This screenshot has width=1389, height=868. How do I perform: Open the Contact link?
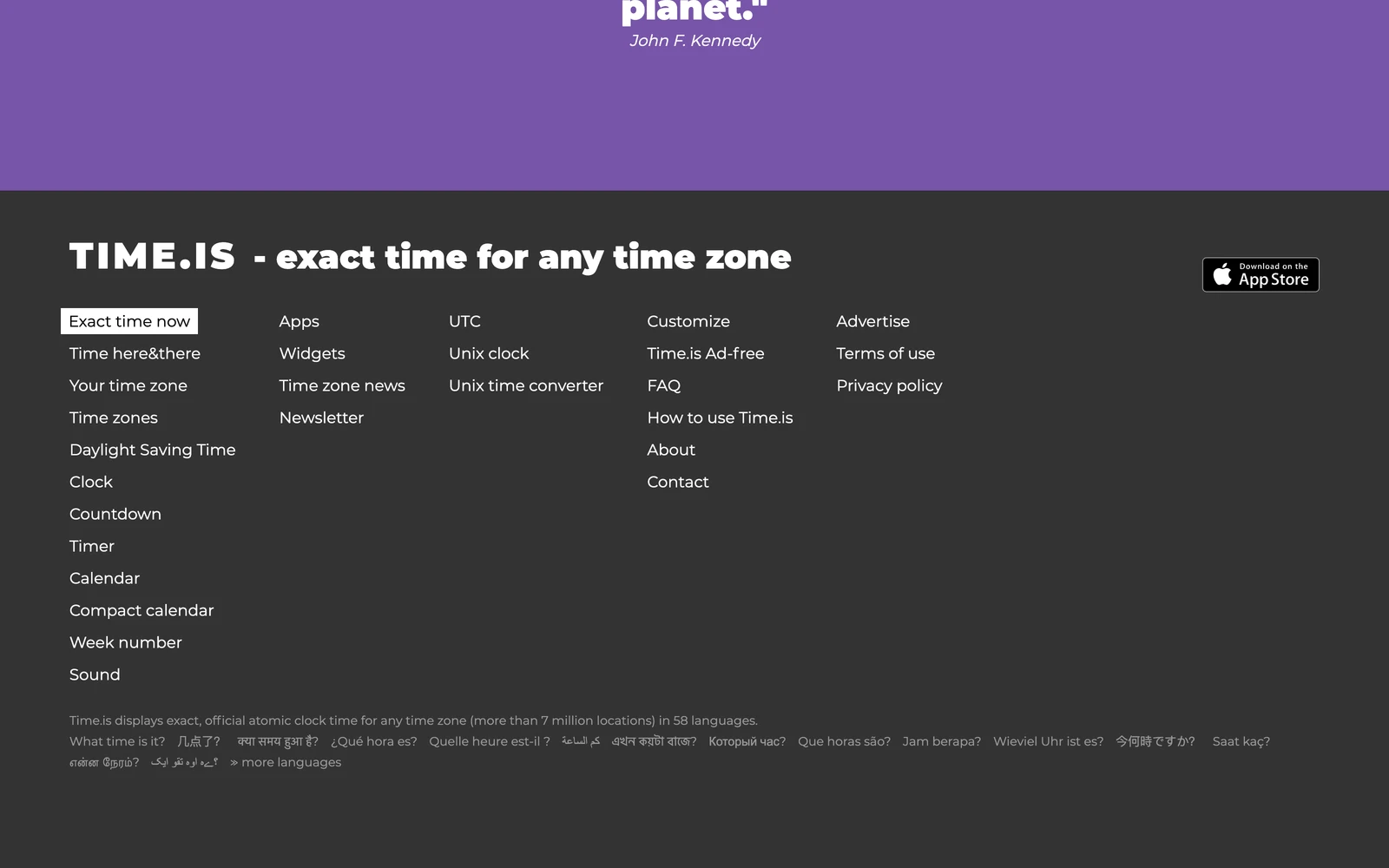678,482
